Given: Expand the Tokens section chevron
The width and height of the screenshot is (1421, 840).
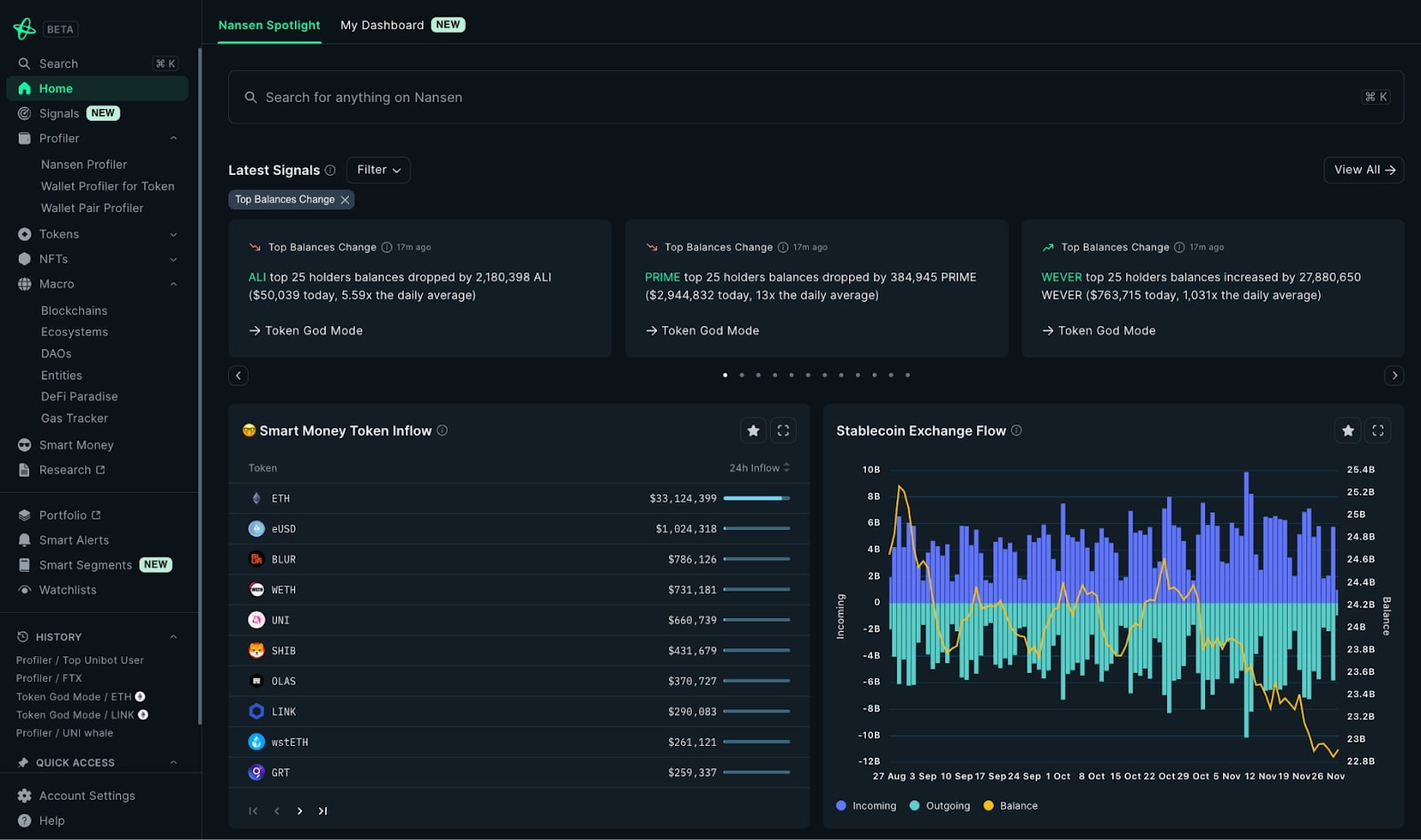Looking at the screenshot, I should 174,234.
